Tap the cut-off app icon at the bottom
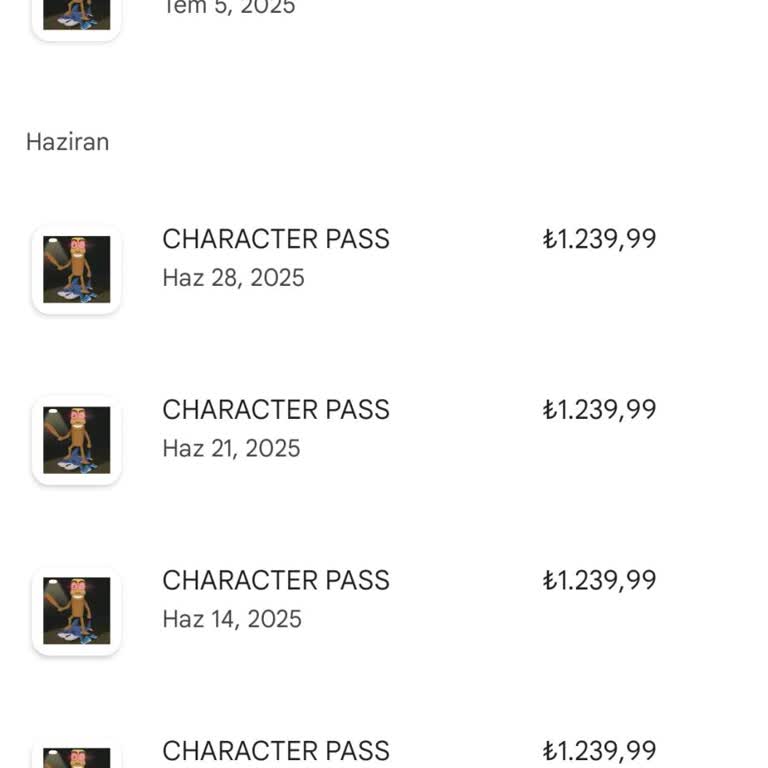 tap(77, 755)
